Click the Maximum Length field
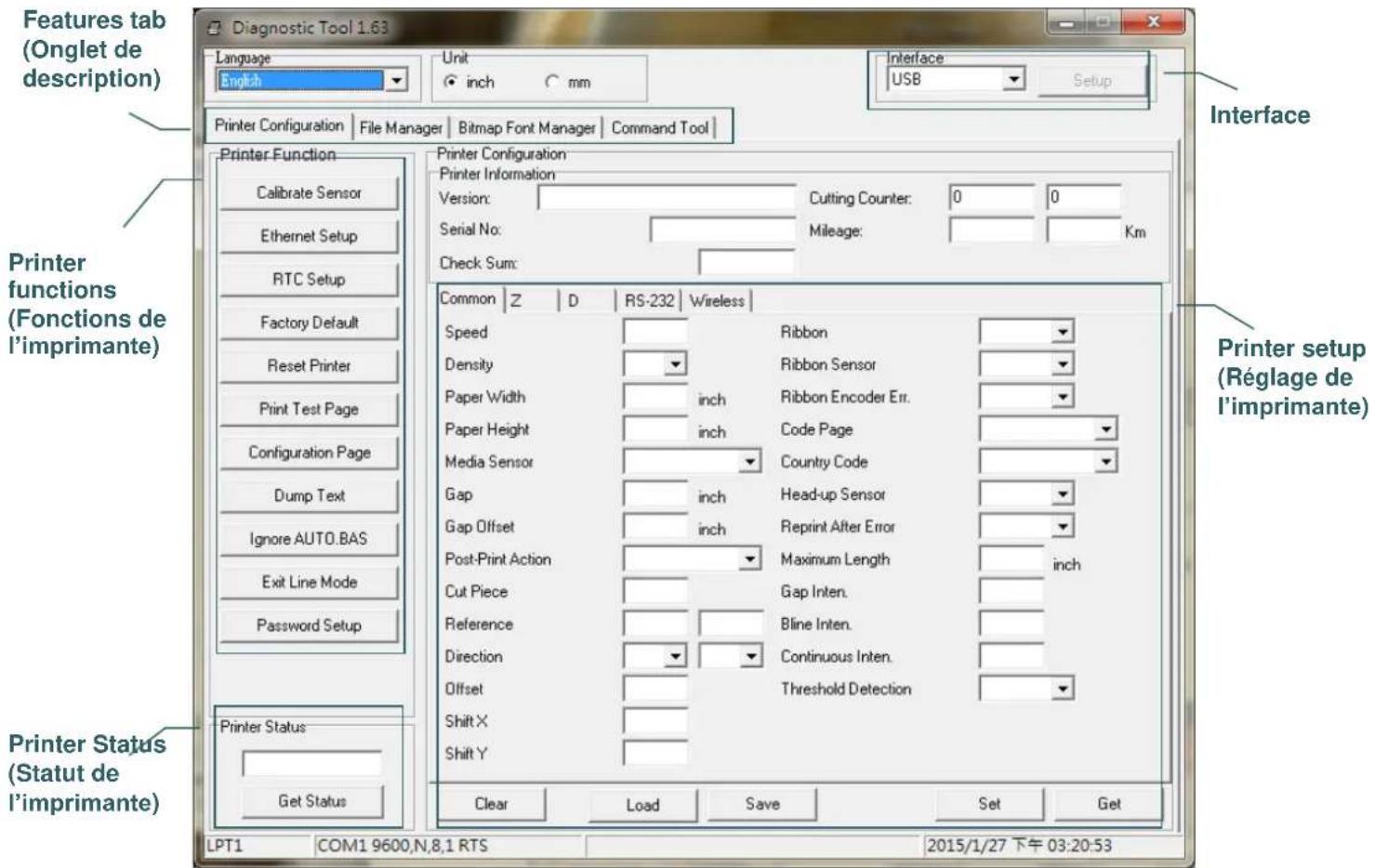This screenshot has width=1375, height=868. click(1011, 559)
